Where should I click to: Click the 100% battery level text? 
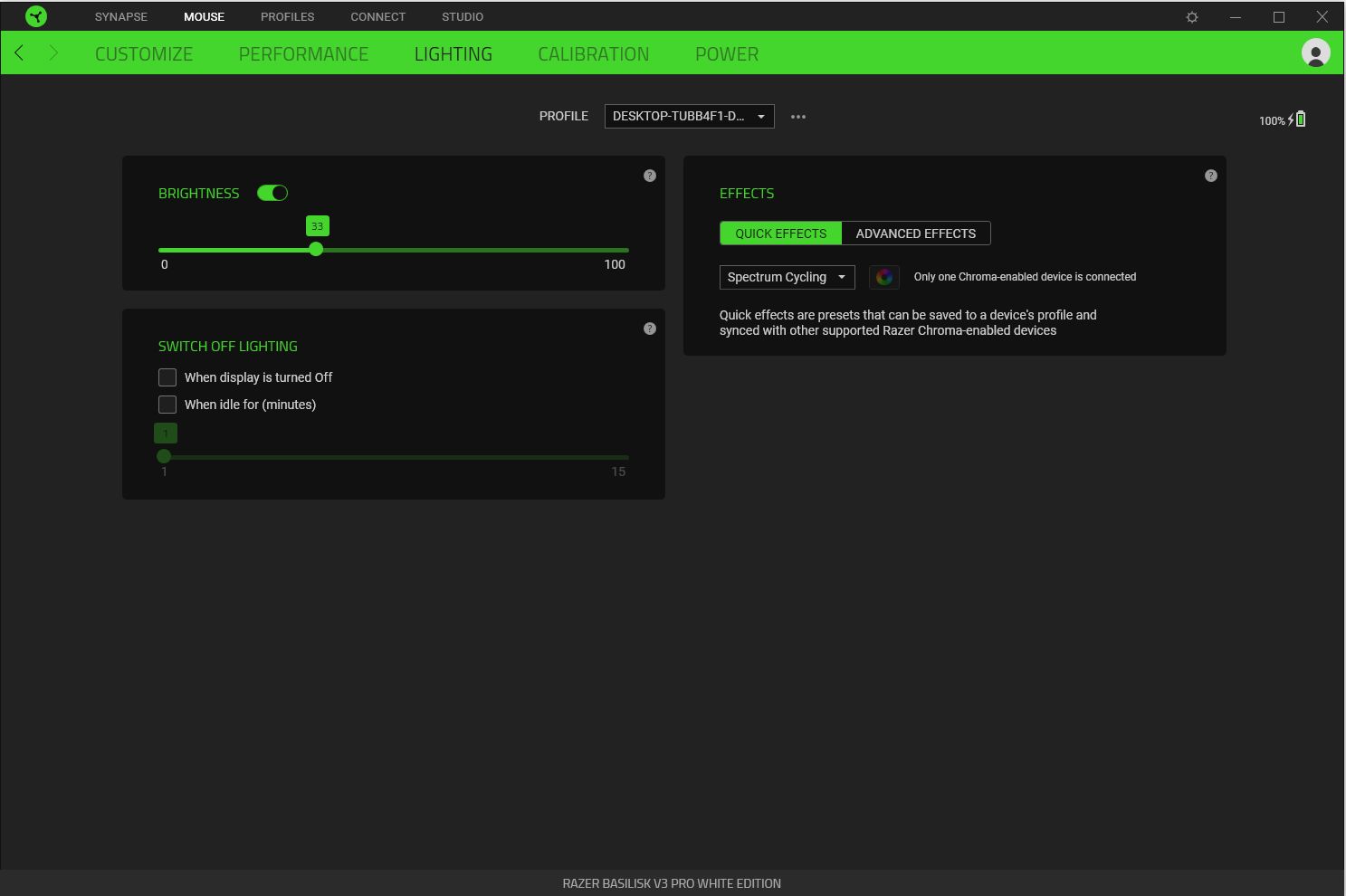(1272, 120)
